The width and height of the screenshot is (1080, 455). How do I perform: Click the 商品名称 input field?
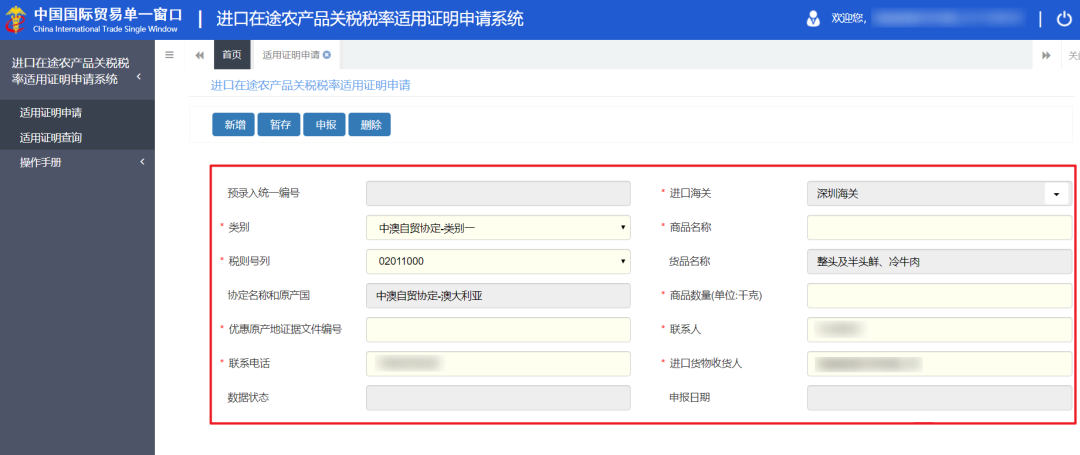[x=938, y=228]
